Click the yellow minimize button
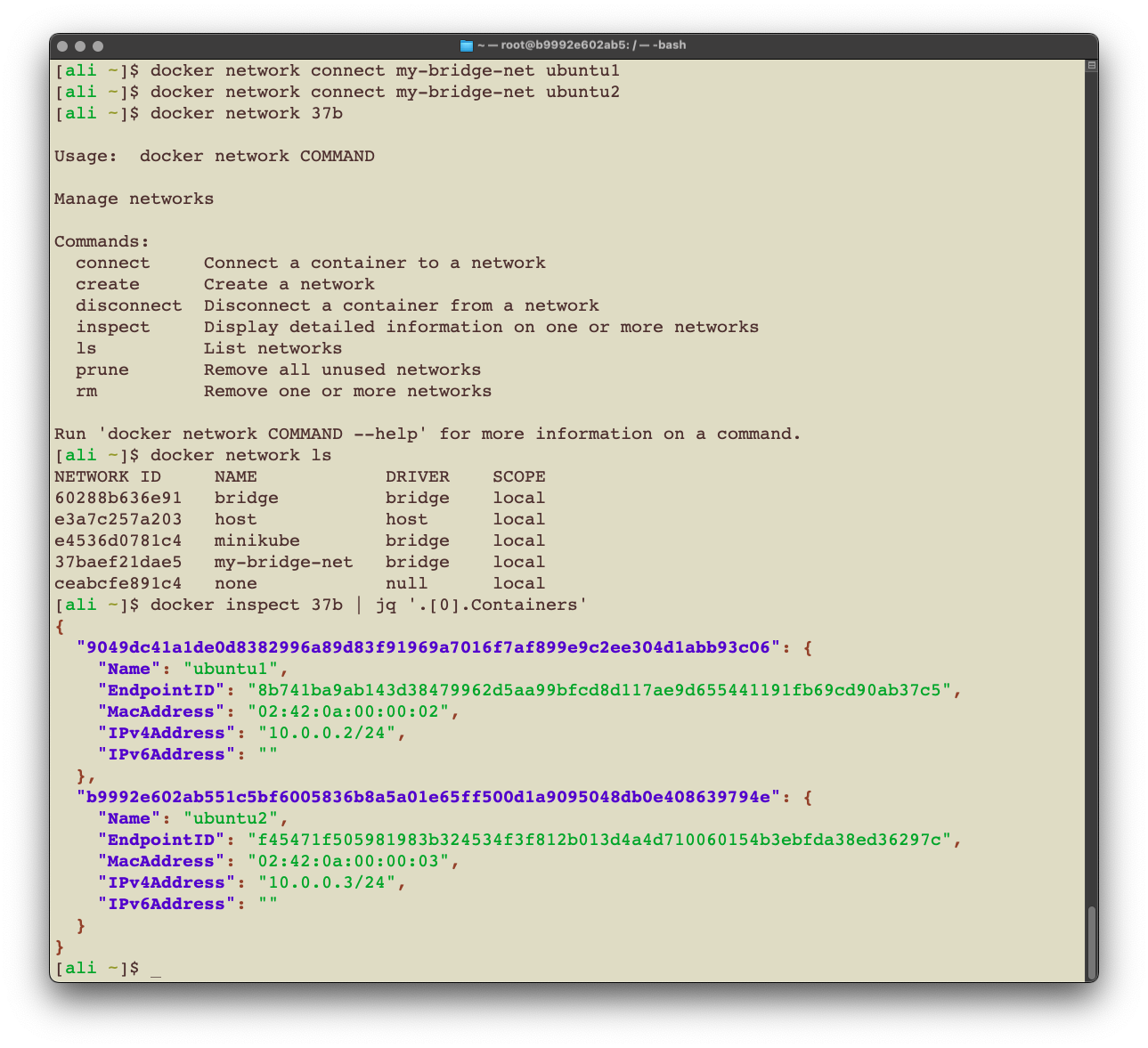The image size is (1148, 1048). [80, 45]
